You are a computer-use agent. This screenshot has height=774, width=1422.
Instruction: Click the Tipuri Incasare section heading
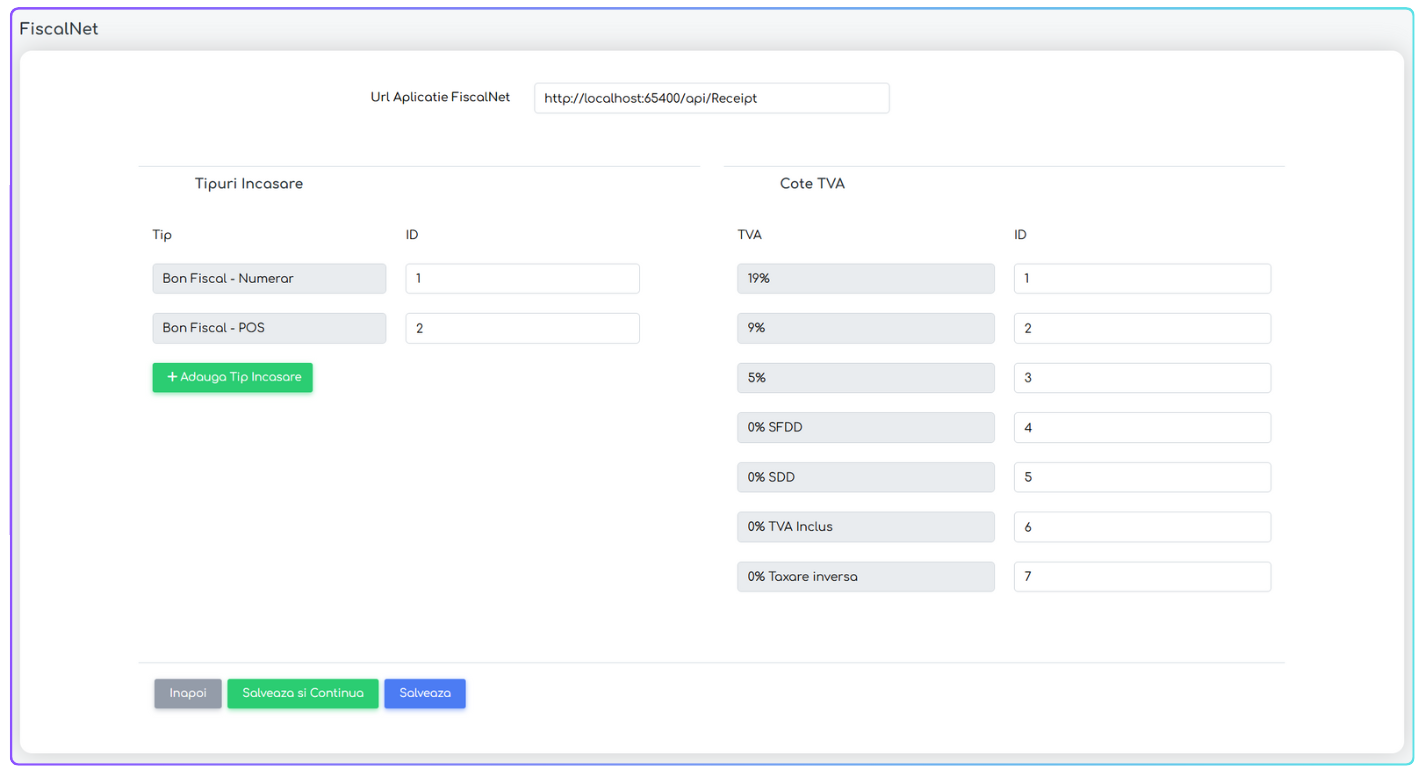click(249, 184)
